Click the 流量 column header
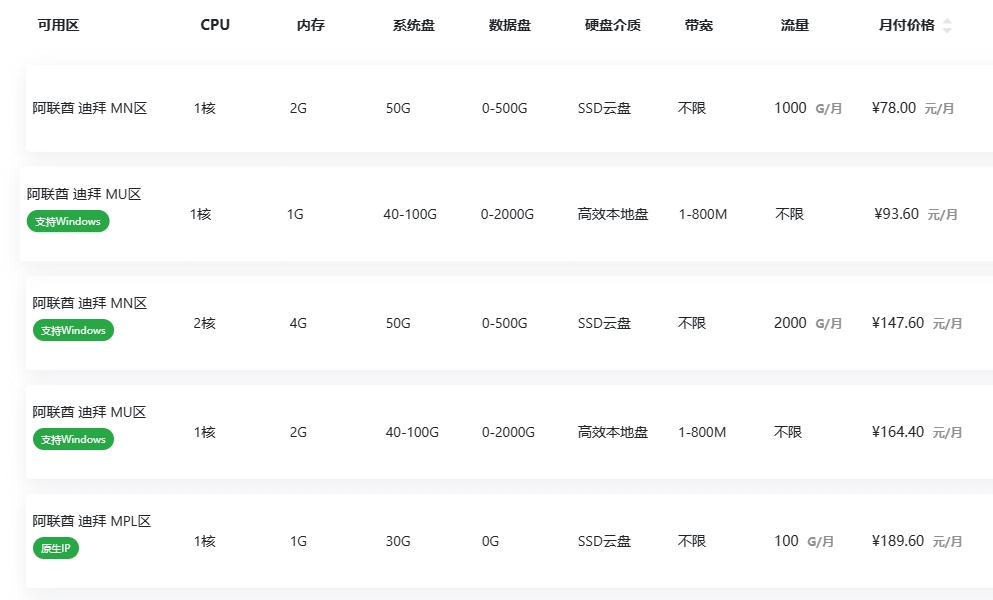993x600 pixels. point(795,25)
